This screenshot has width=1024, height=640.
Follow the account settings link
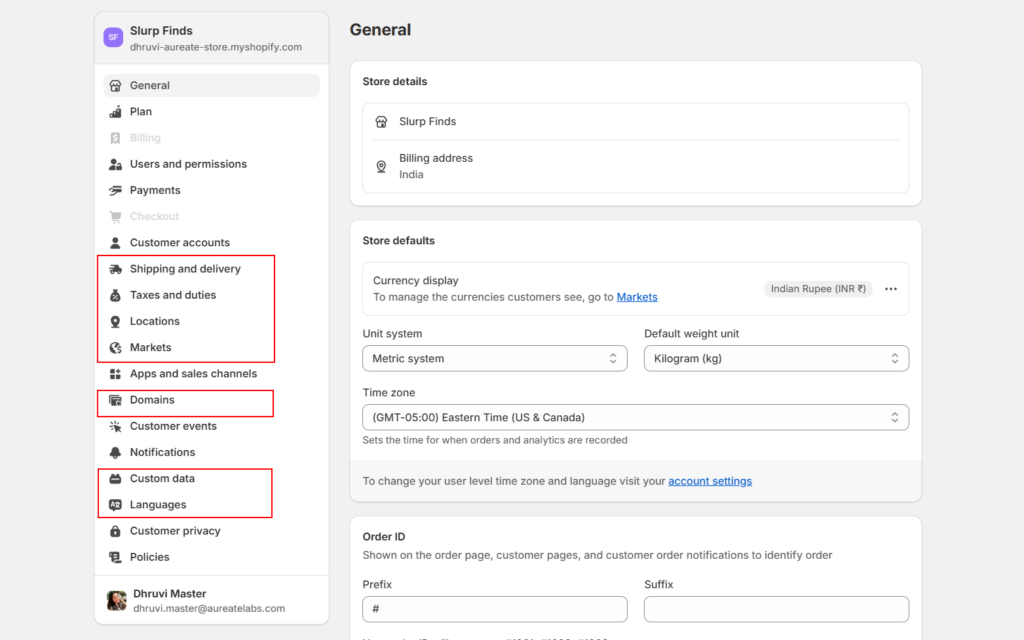[710, 481]
